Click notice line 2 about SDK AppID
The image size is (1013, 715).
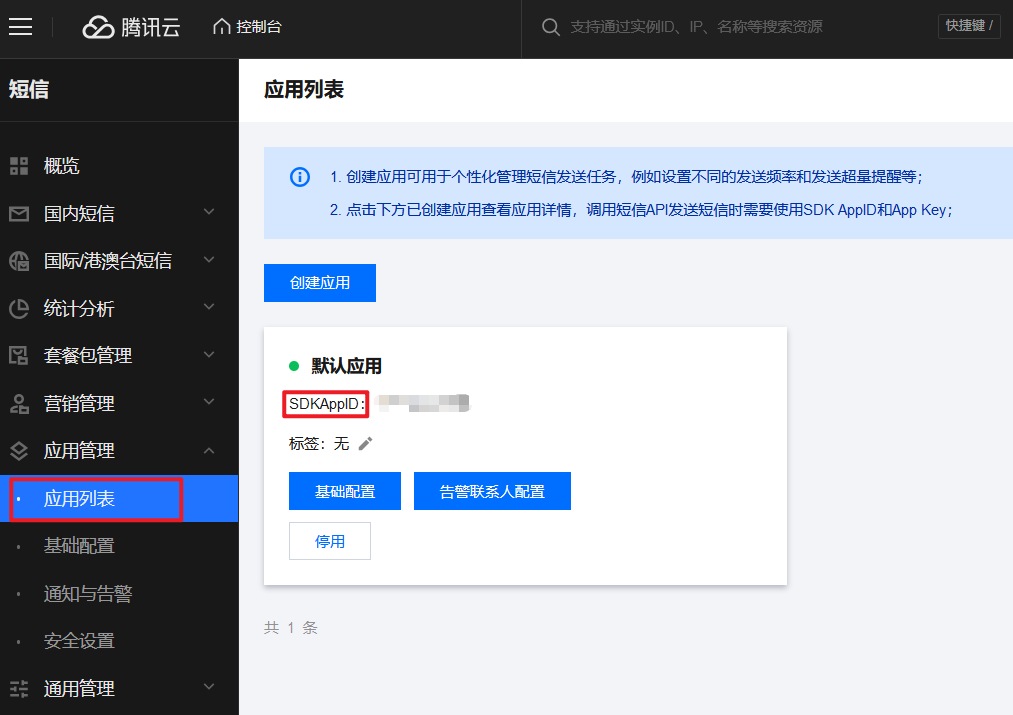[x=642, y=210]
